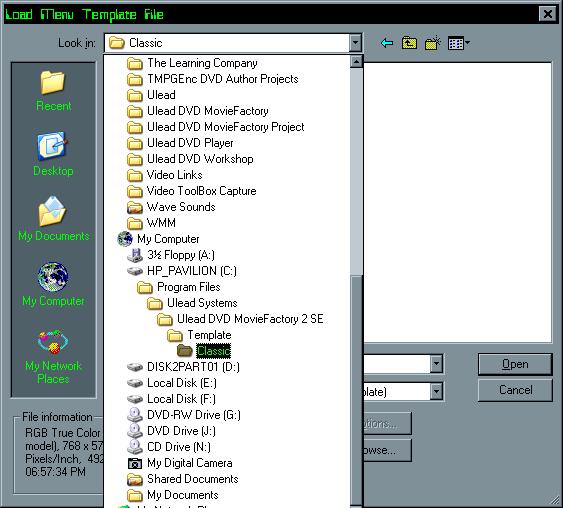
Task: Cancel the Load Menu Template dialog
Action: [x=515, y=390]
